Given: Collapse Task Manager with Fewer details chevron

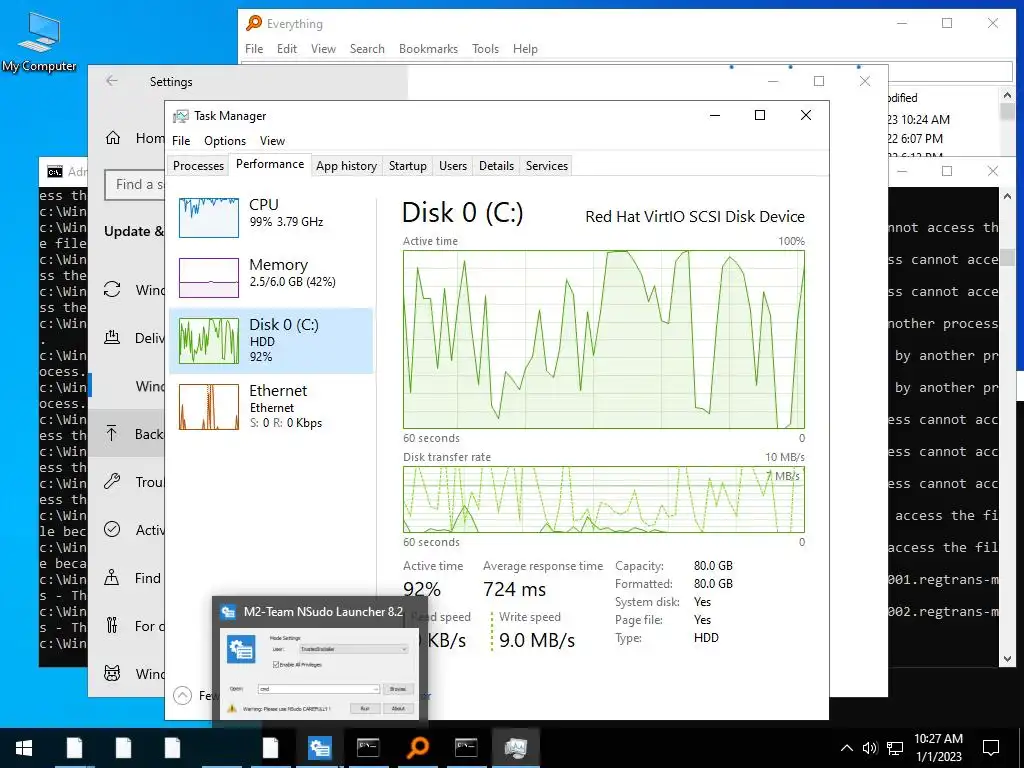Looking at the screenshot, I should coord(182,696).
